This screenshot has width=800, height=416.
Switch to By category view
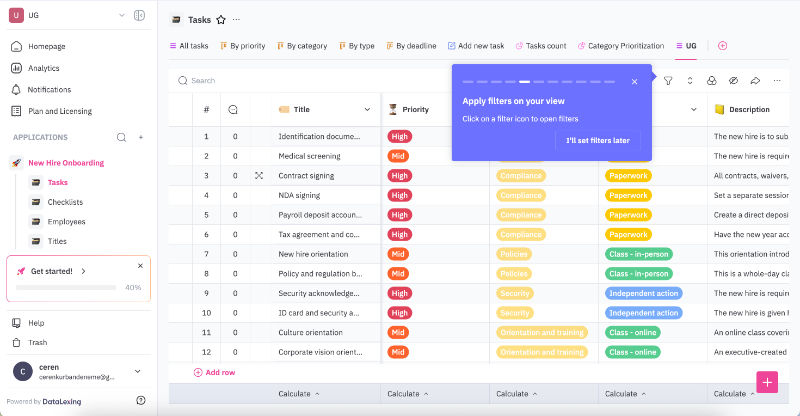point(302,46)
